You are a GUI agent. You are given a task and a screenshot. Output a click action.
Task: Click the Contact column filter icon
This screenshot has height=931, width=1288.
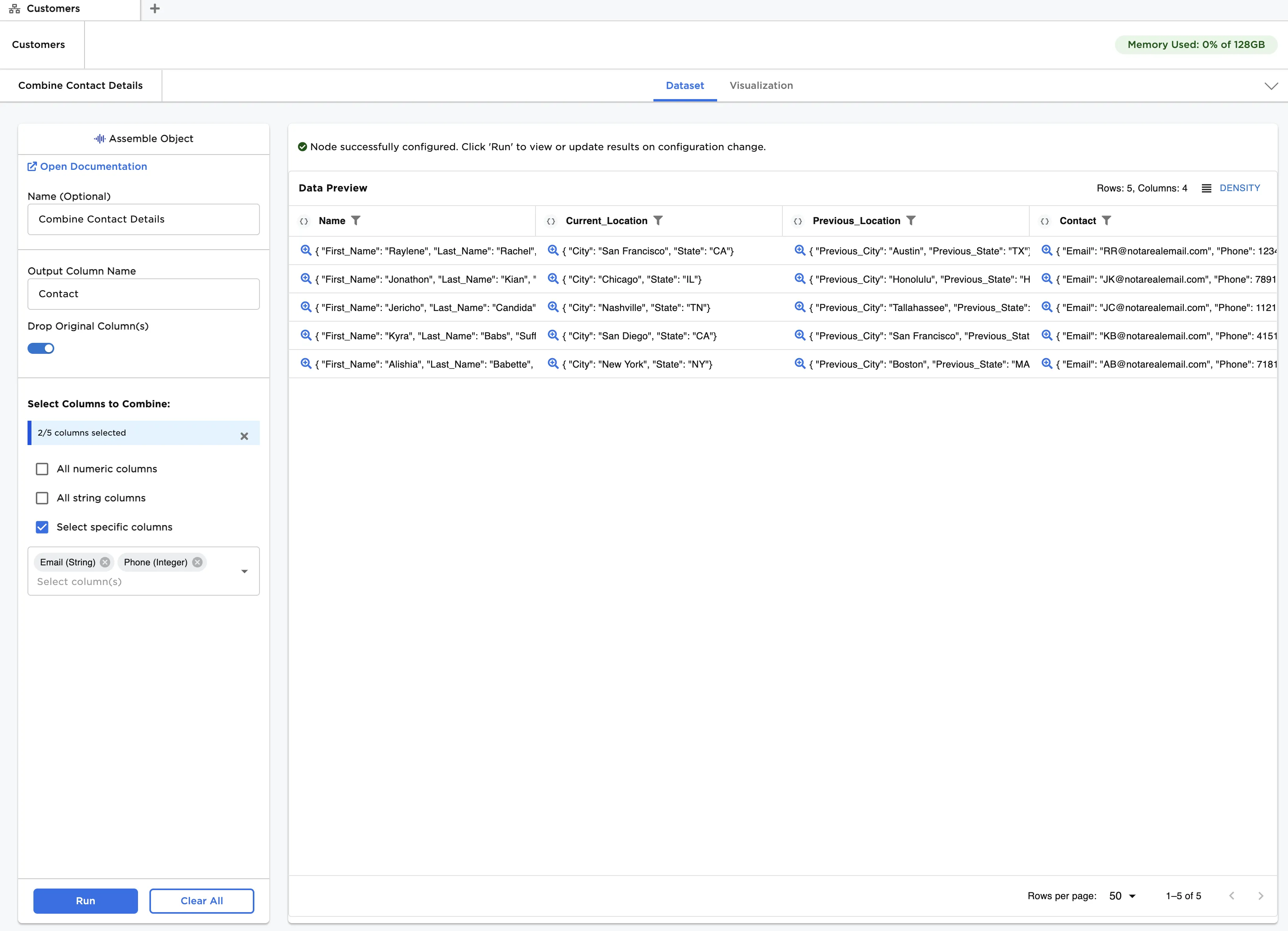(1106, 221)
